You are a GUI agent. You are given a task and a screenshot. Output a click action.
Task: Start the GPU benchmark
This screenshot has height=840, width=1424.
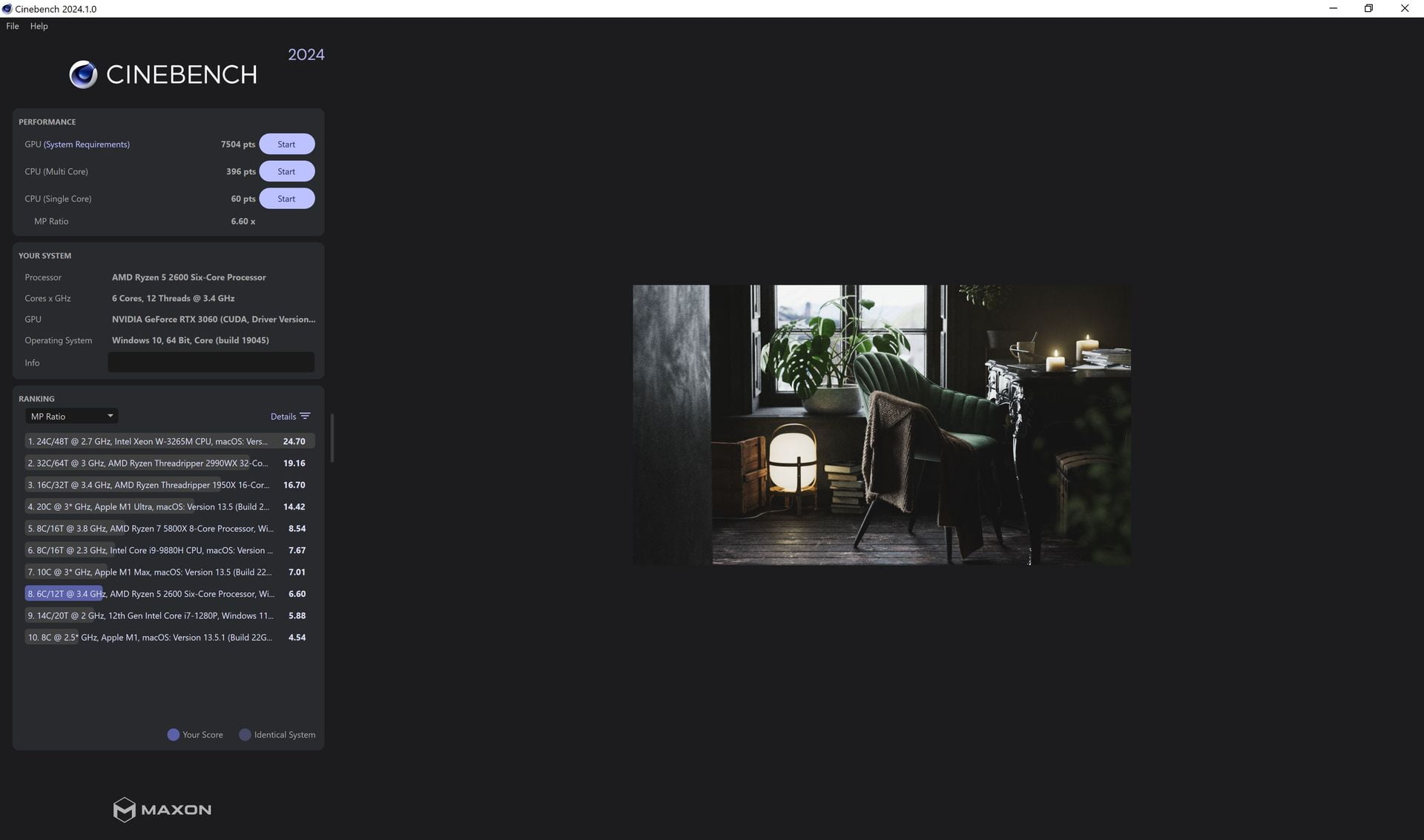[x=286, y=144]
